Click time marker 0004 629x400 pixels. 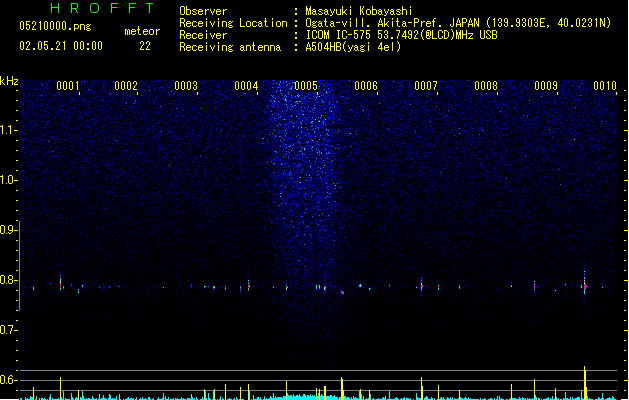pos(246,86)
